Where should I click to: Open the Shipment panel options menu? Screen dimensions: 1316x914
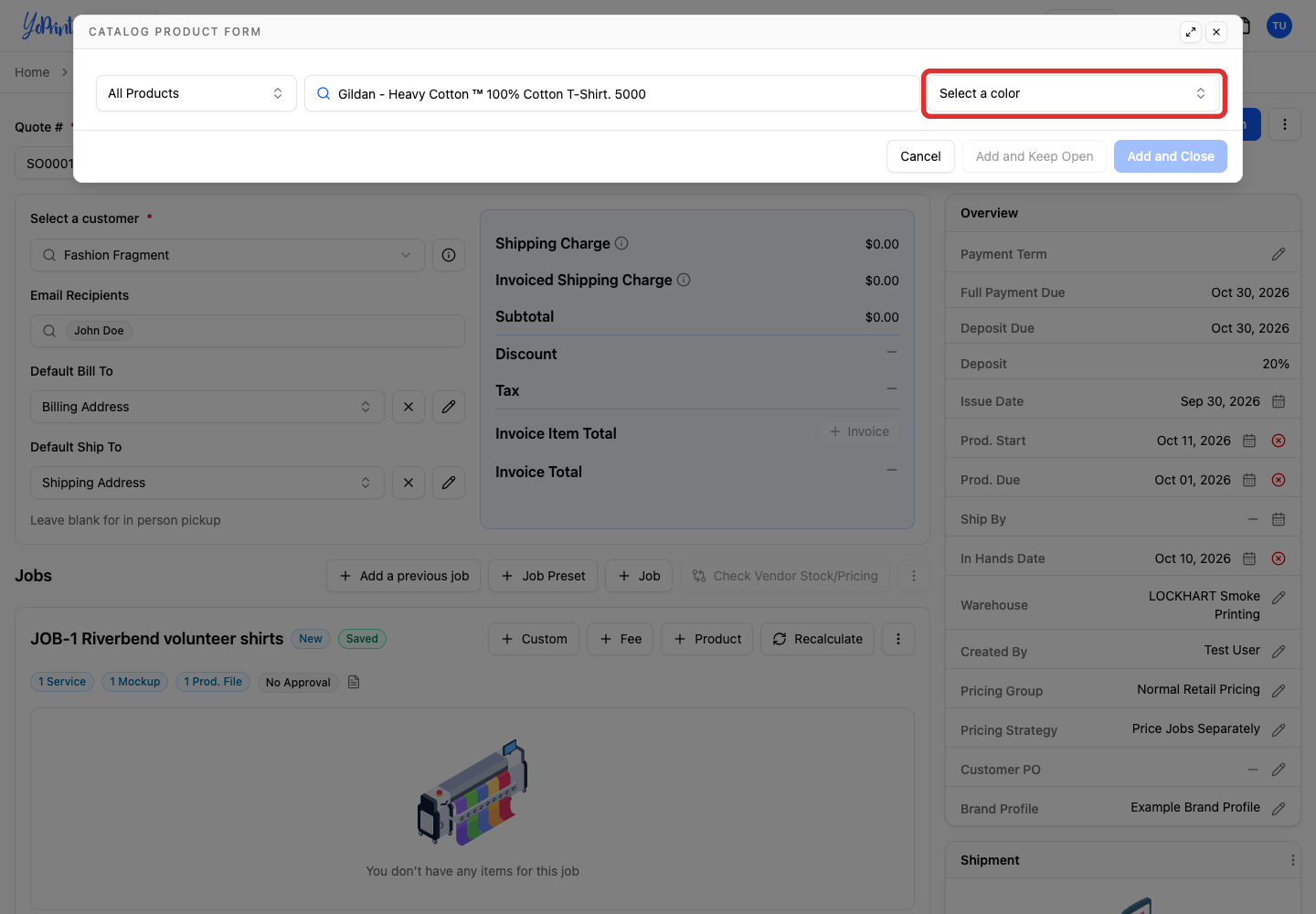[1292, 860]
